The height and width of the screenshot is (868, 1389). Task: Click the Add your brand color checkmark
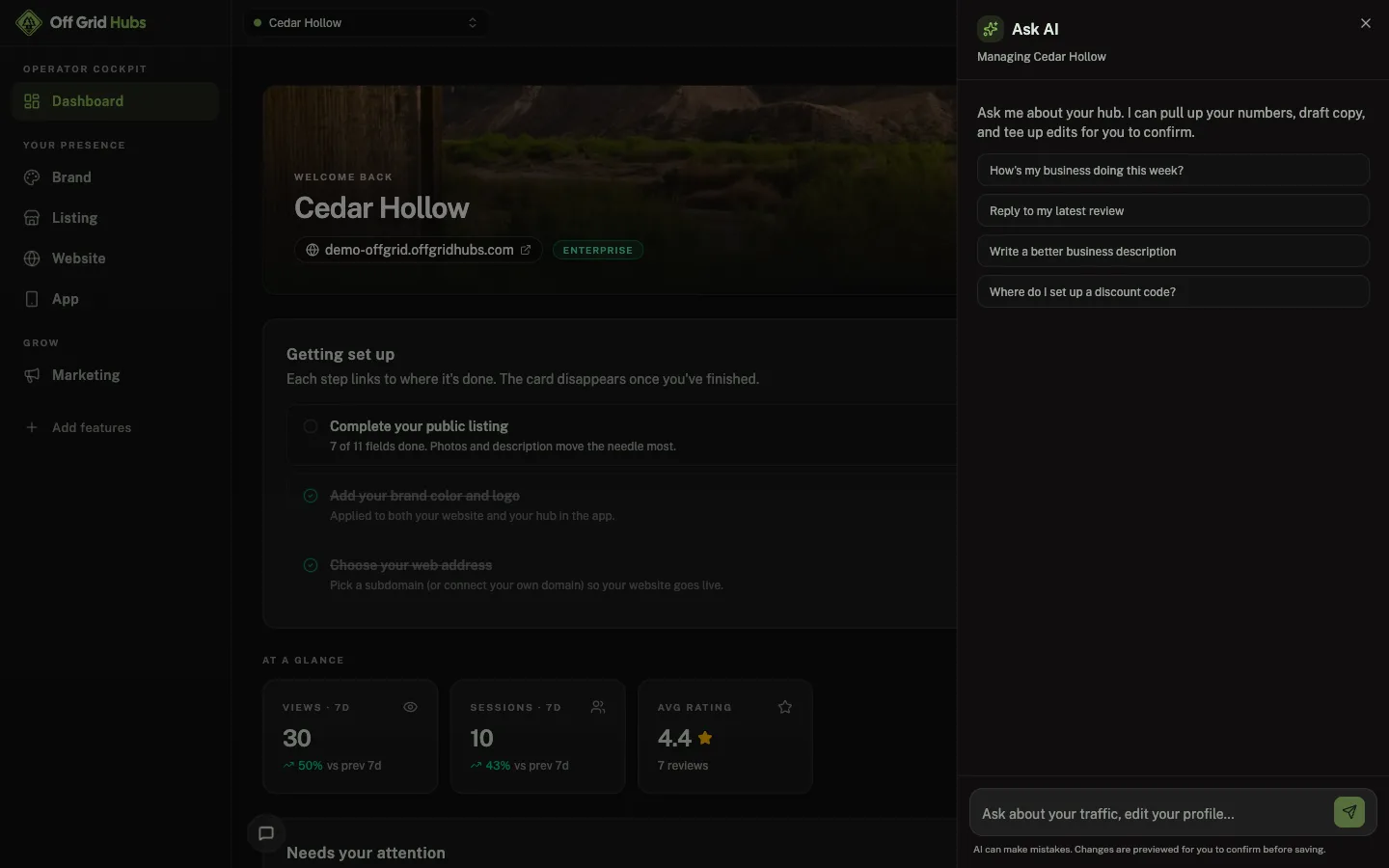pos(311,496)
